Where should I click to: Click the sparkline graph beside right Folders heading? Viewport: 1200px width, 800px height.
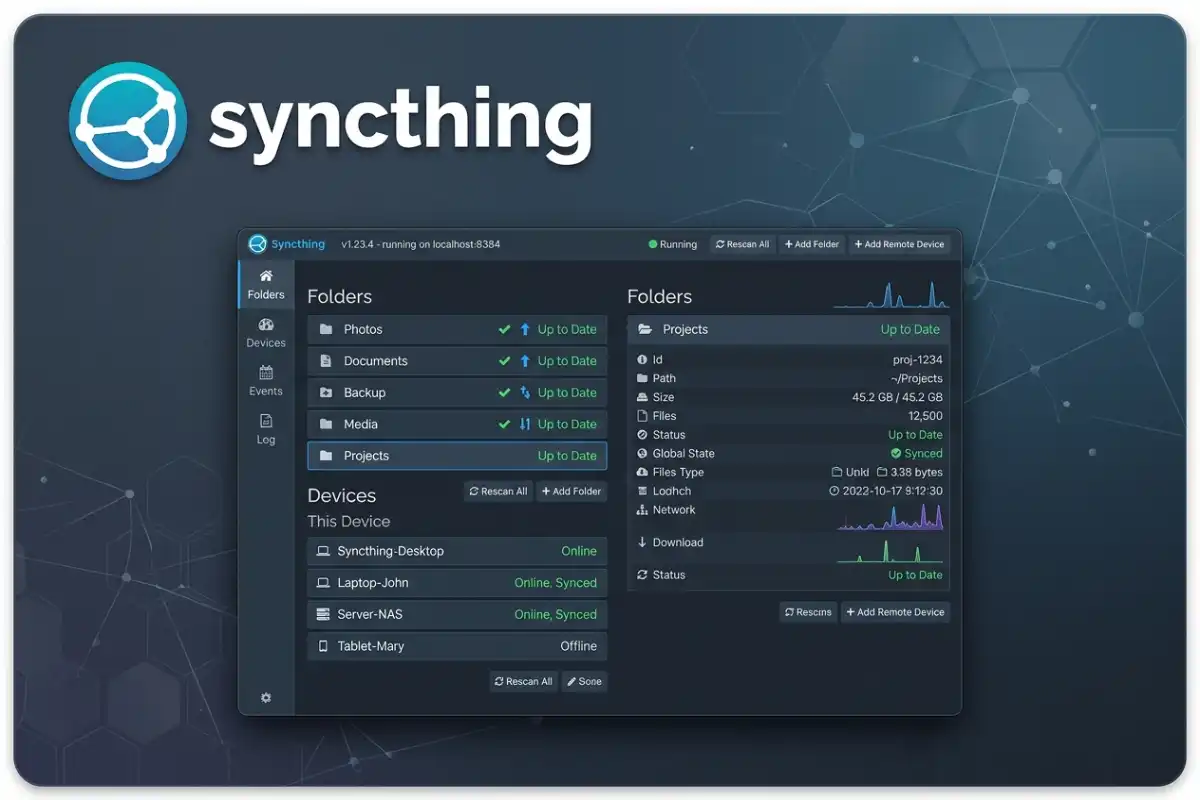(892, 295)
